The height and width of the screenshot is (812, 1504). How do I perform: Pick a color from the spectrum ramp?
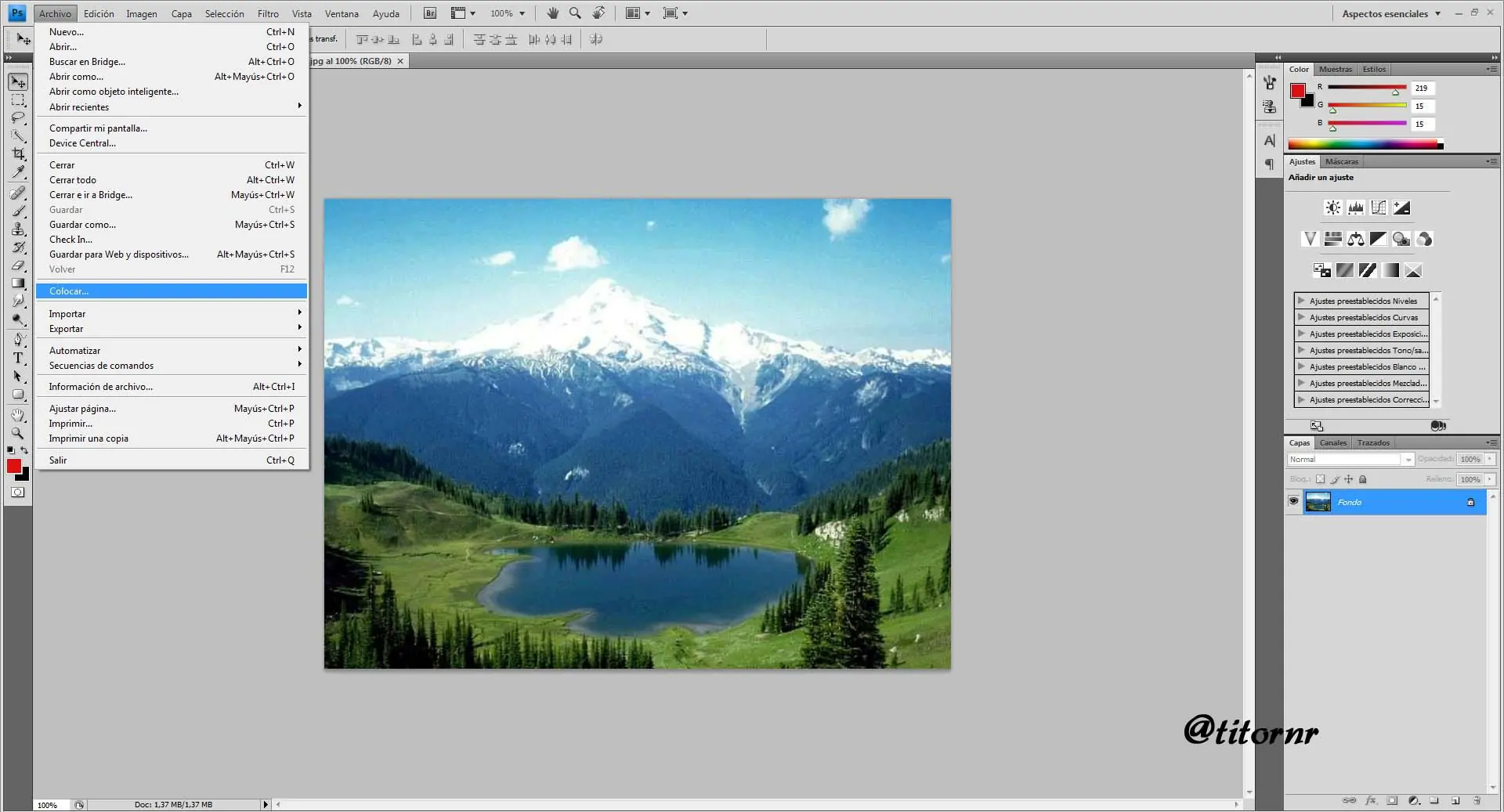1365,144
